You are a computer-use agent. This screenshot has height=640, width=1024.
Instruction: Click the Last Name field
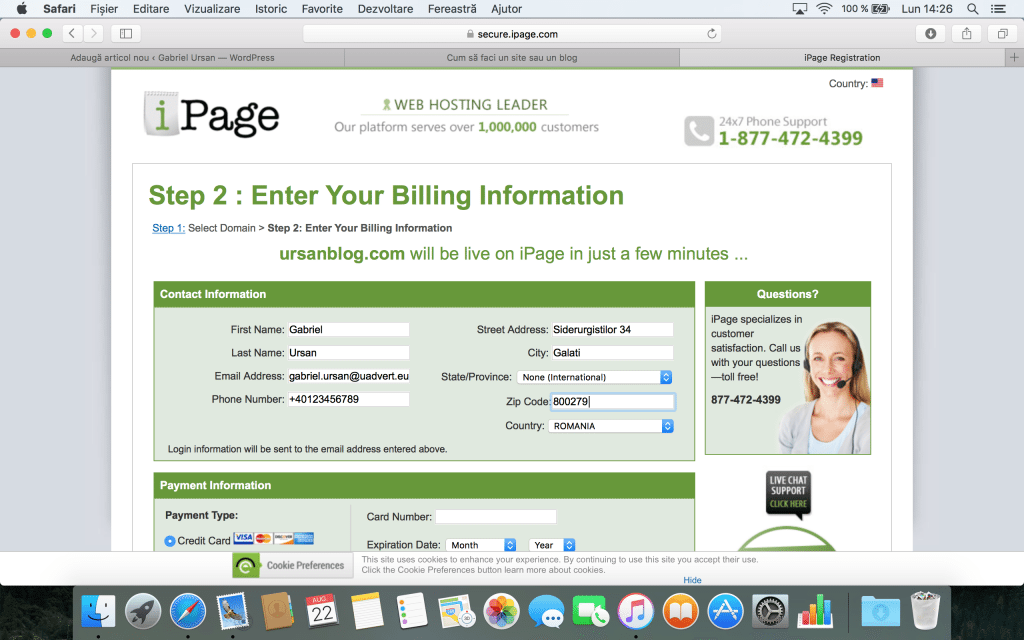[349, 353]
